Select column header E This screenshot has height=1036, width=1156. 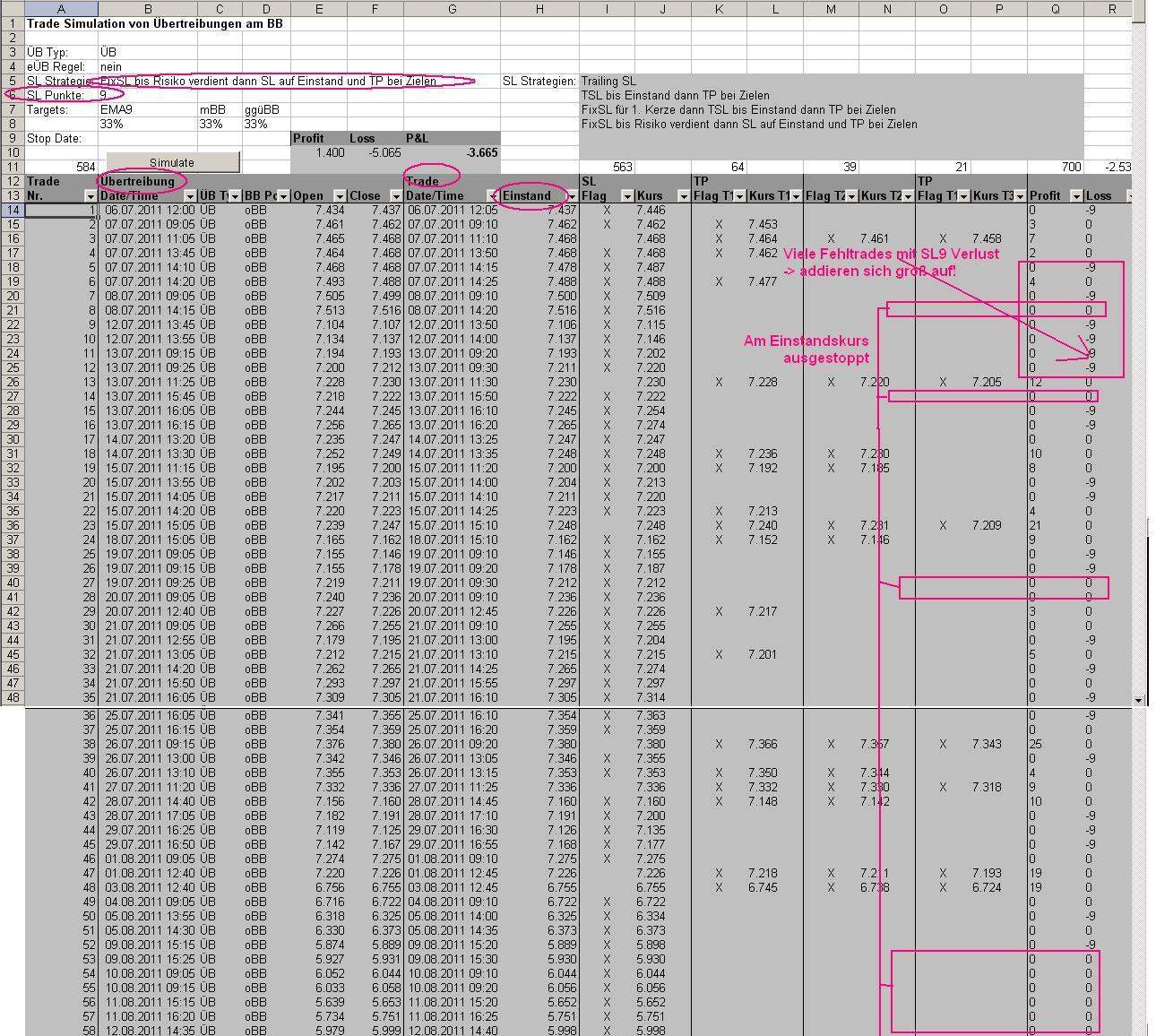point(320,9)
